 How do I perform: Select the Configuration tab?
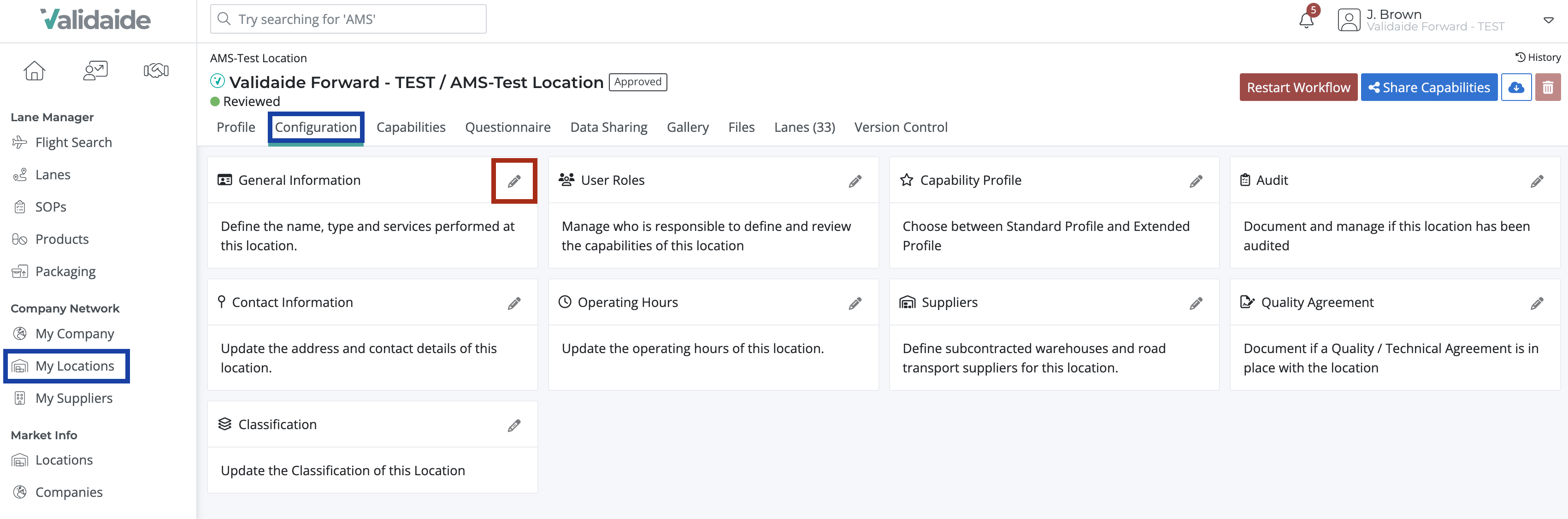[x=316, y=127]
